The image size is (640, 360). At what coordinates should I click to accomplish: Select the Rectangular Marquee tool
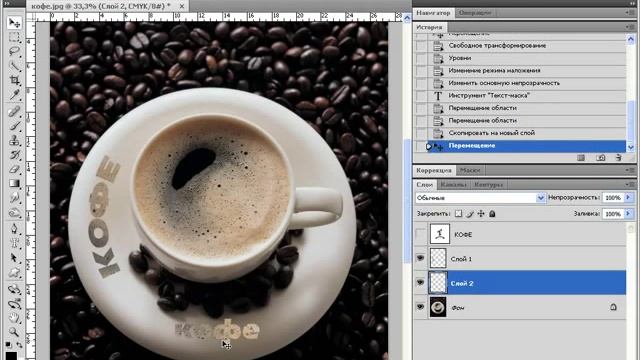[x=14, y=37]
